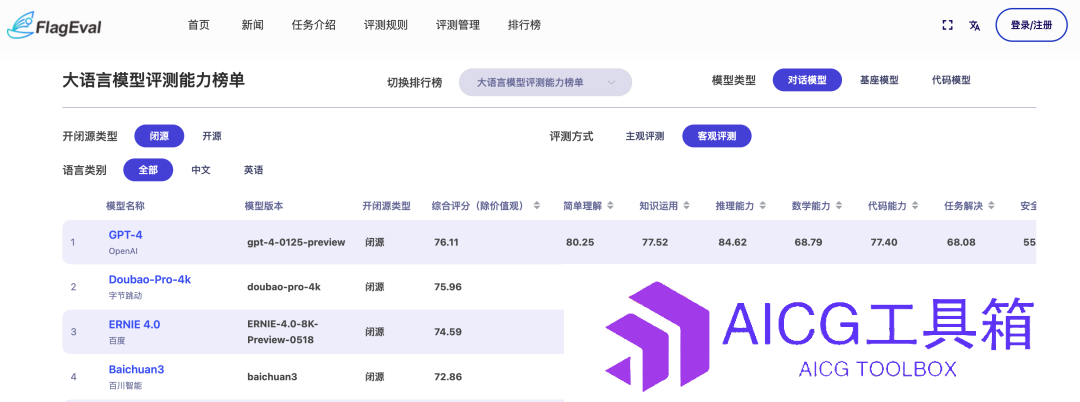Click the OpenAI vendor label
The image size is (1080, 402).
pos(124,251)
